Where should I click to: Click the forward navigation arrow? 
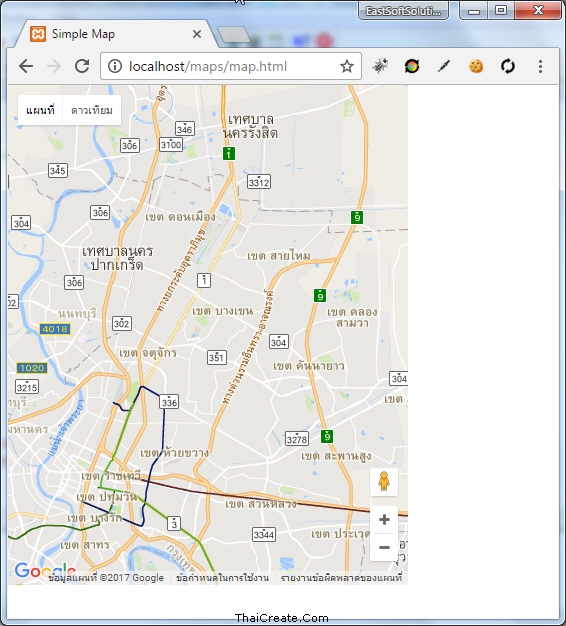click(x=54, y=66)
